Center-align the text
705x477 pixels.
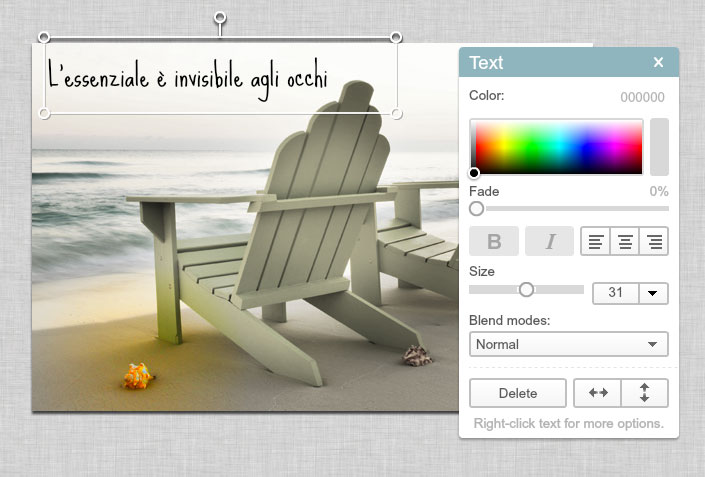click(625, 241)
